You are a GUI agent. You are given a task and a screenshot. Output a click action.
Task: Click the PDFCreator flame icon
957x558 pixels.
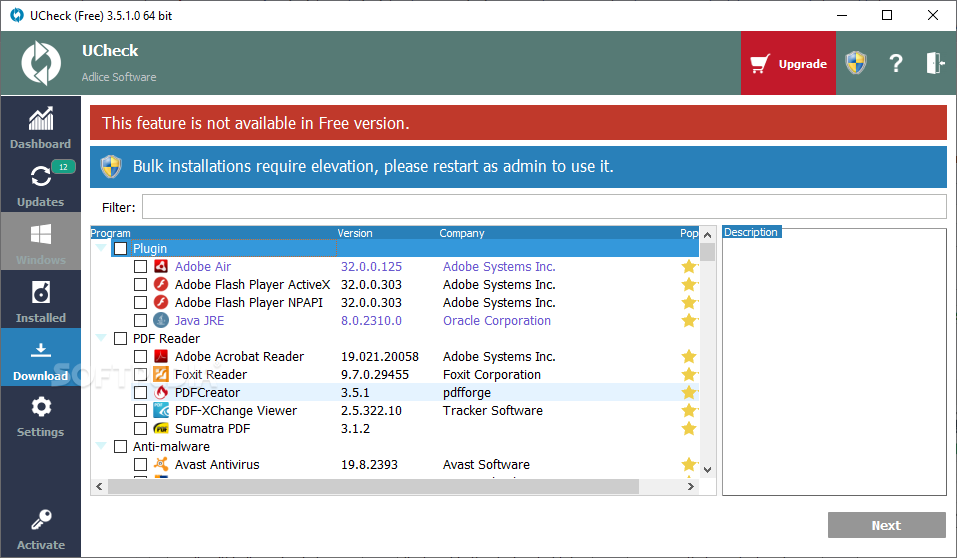coord(161,393)
